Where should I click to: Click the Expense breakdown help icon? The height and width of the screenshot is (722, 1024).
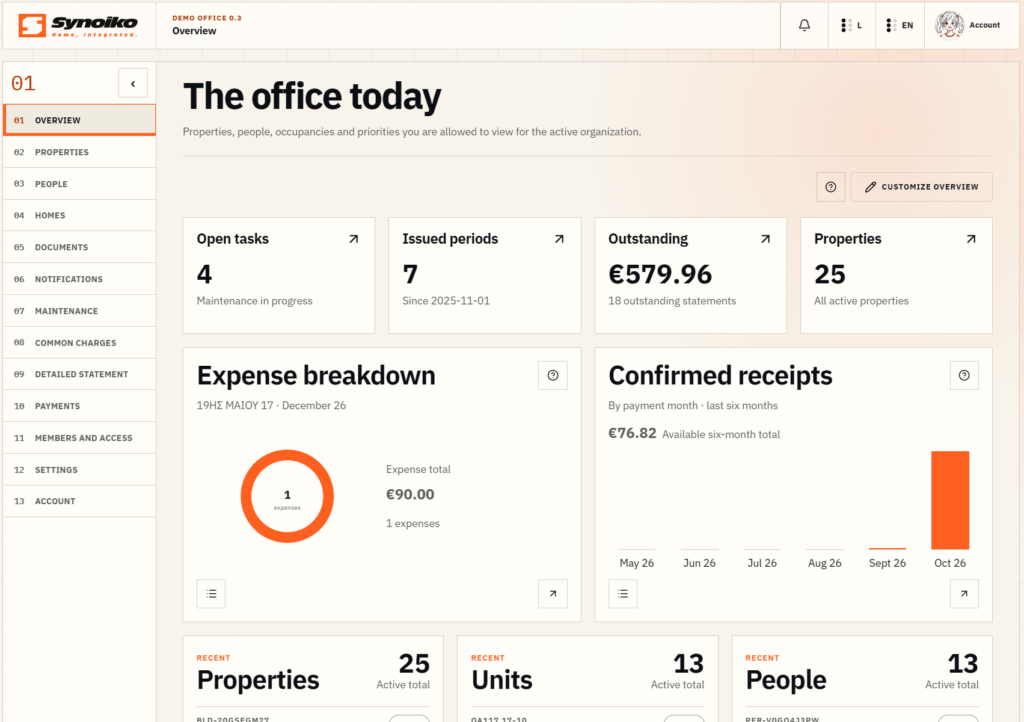553,375
